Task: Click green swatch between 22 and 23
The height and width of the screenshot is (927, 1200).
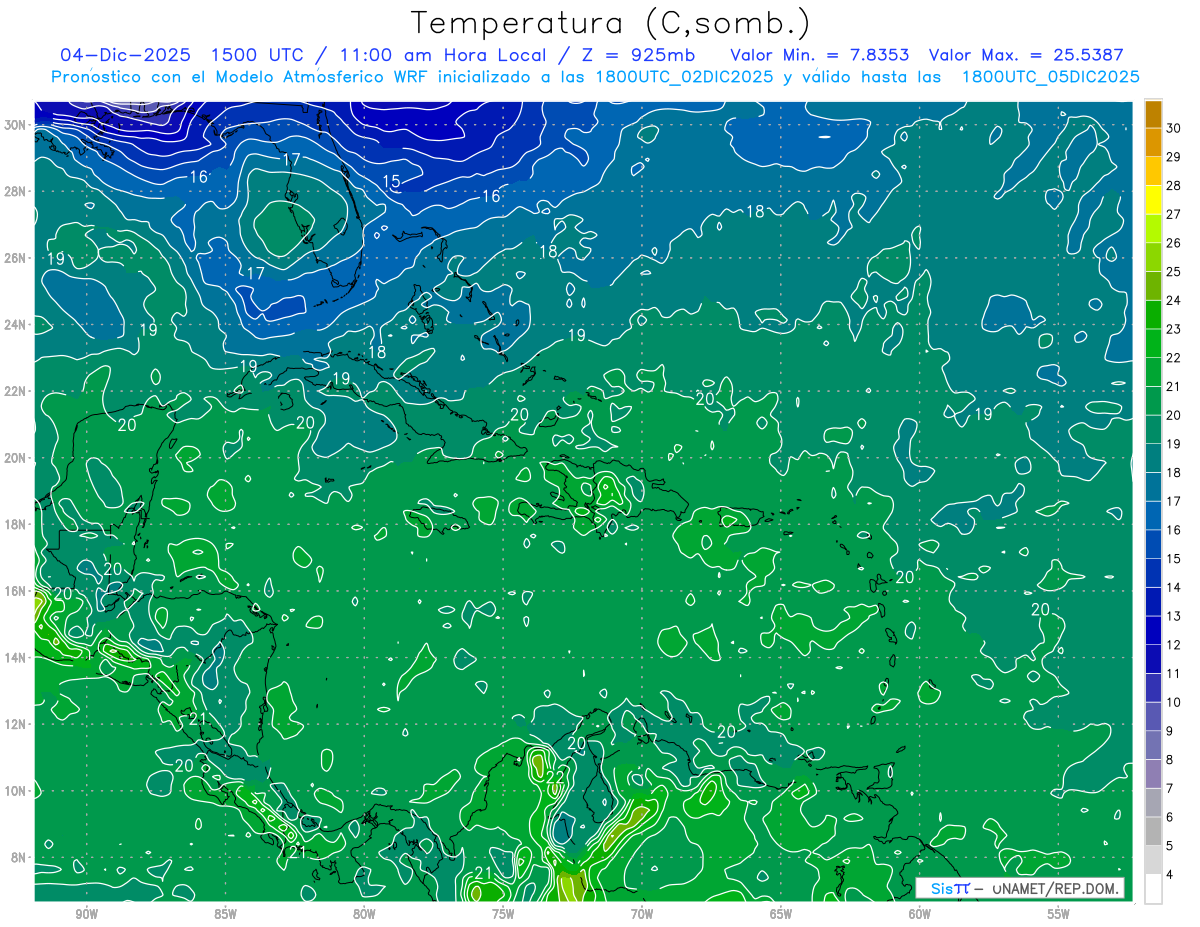Action: point(1153,343)
